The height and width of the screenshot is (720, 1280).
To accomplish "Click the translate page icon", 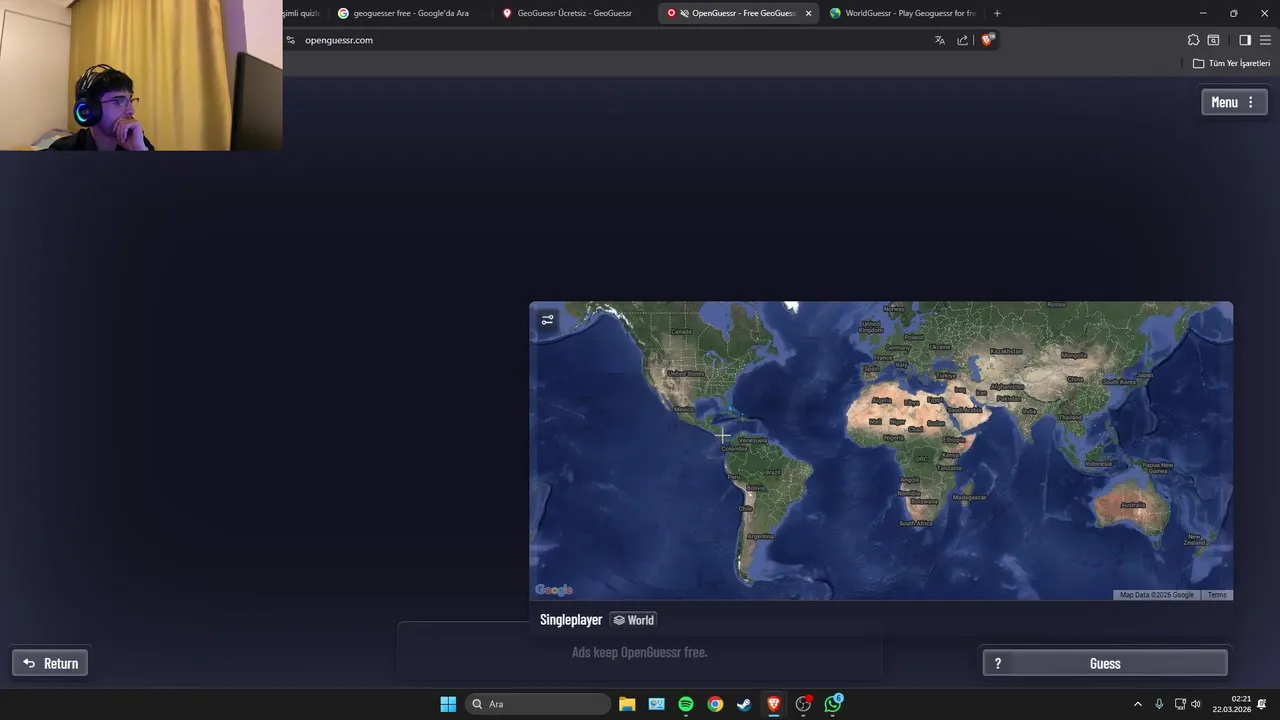I will click(x=939, y=40).
